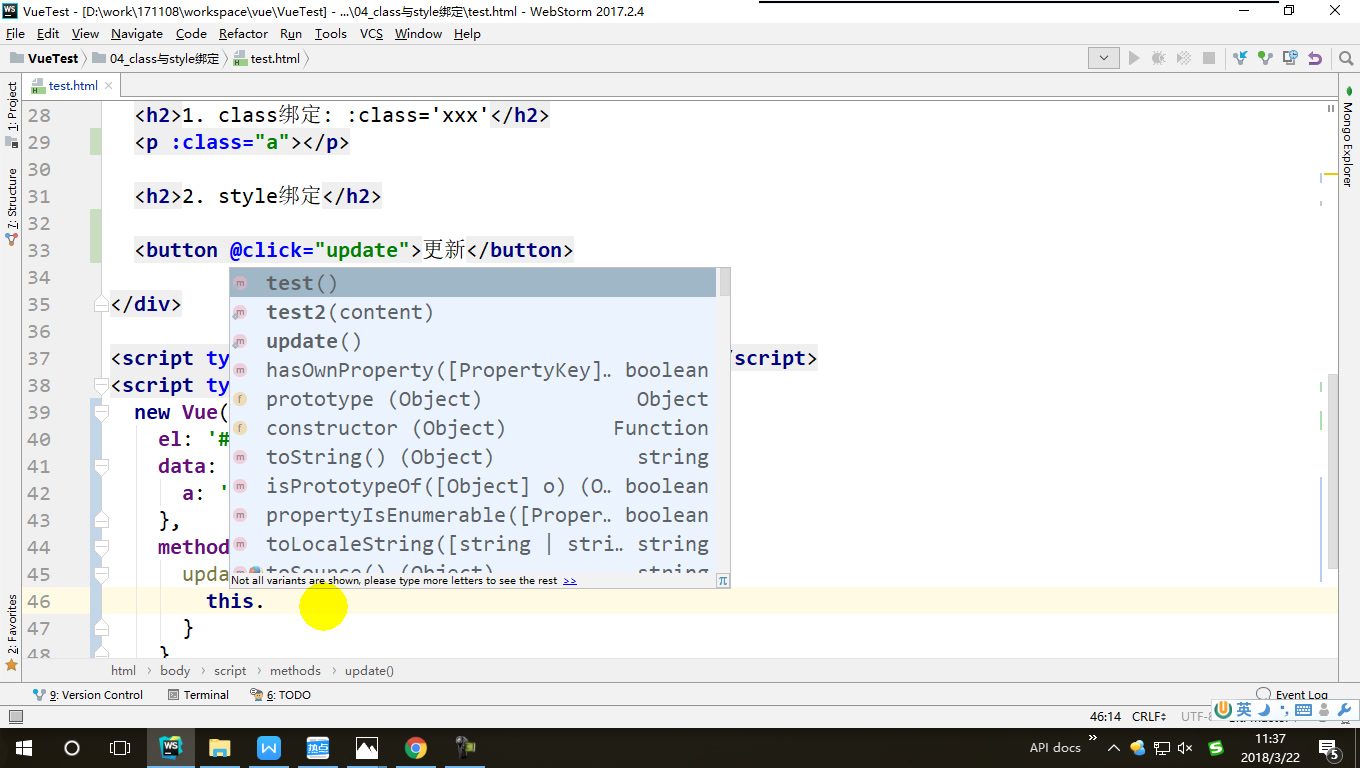The width and height of the screenshot is (1360, 768).
Task: Click the WebStorm icon in taskbar
Action: tap(170, 748)
